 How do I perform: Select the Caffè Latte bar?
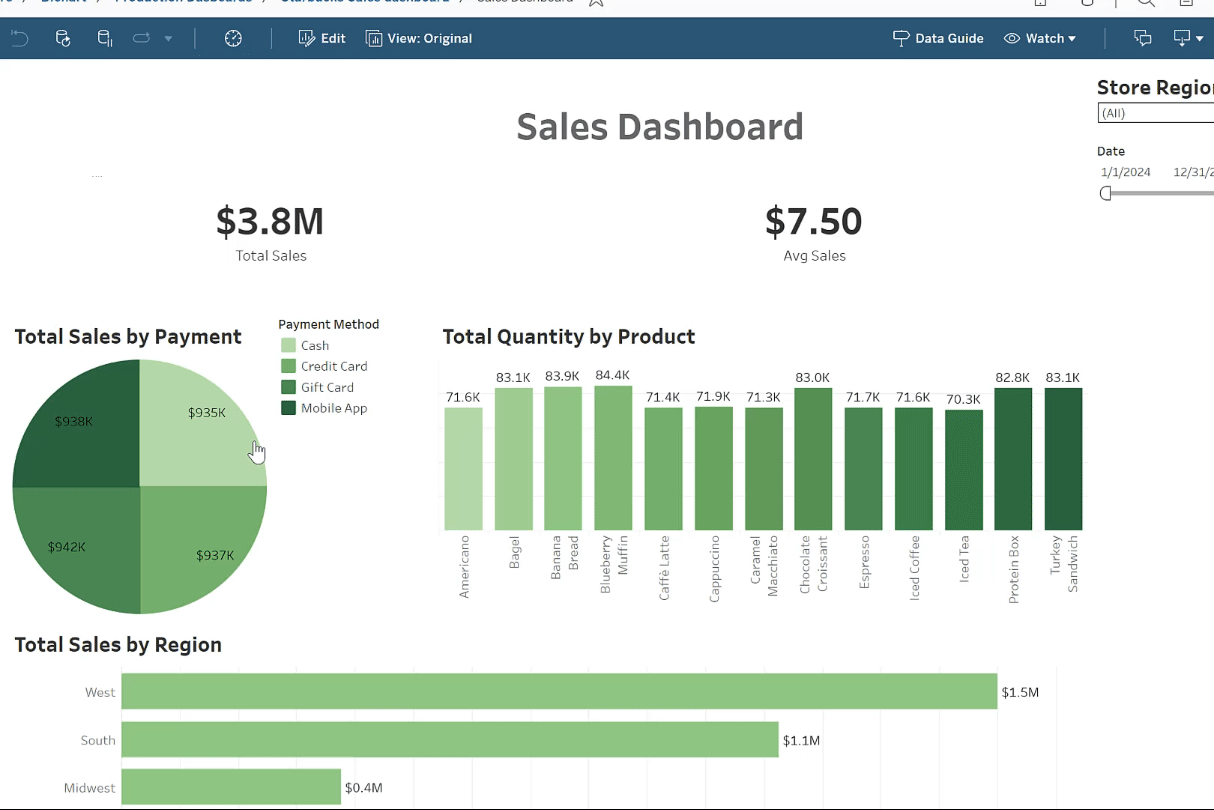(663, 469)
